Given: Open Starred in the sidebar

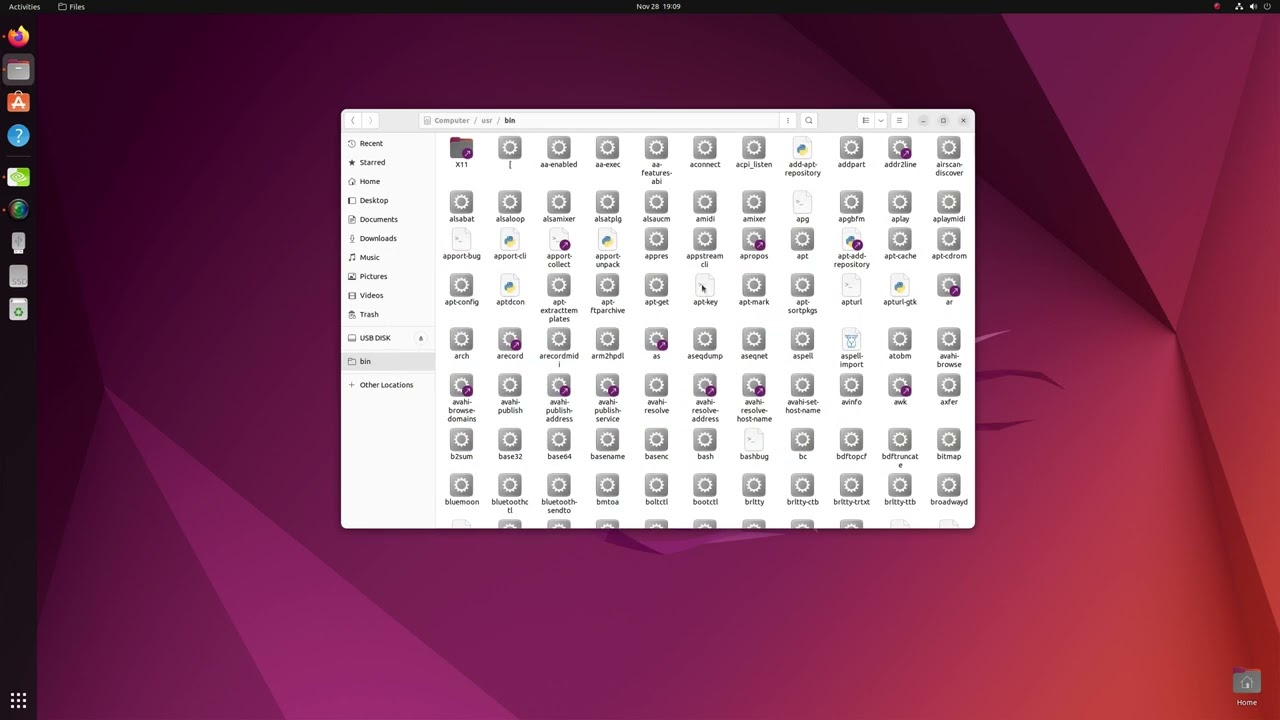Looking at the screenshot, I should click(388, 162).
